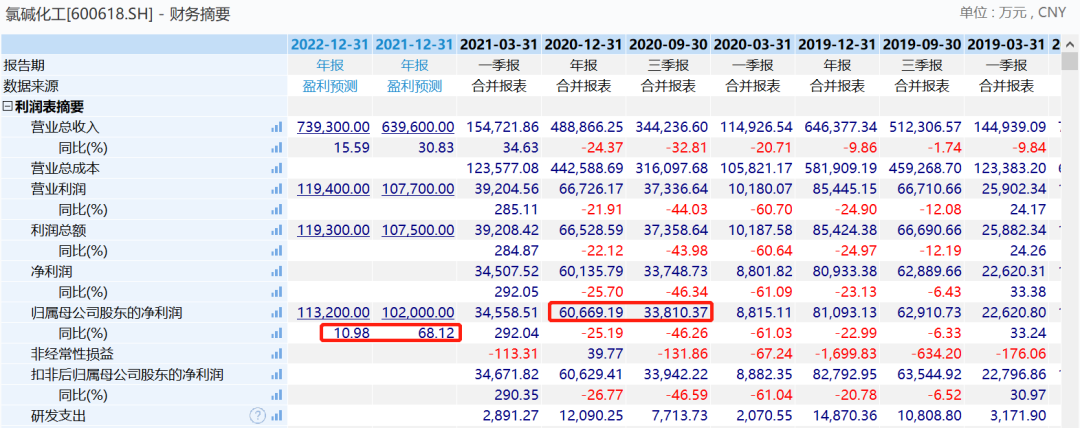Open chart icon for 同比(%) under 利润总额

coord(277,252)
